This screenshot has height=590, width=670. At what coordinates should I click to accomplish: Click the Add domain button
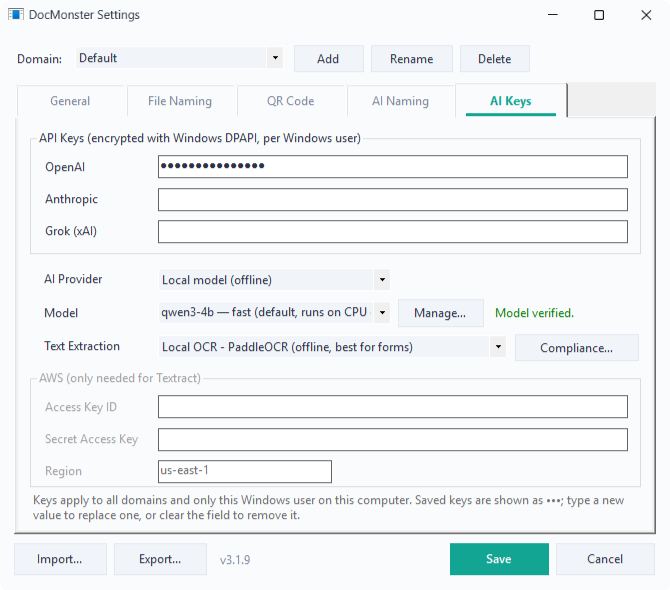pyautogui.click(x=329, y=59)
